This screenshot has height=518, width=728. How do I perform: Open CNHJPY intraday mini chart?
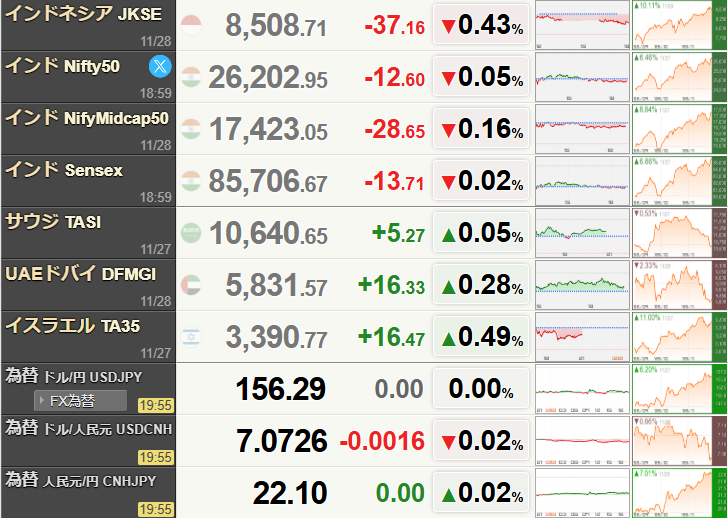582,493
